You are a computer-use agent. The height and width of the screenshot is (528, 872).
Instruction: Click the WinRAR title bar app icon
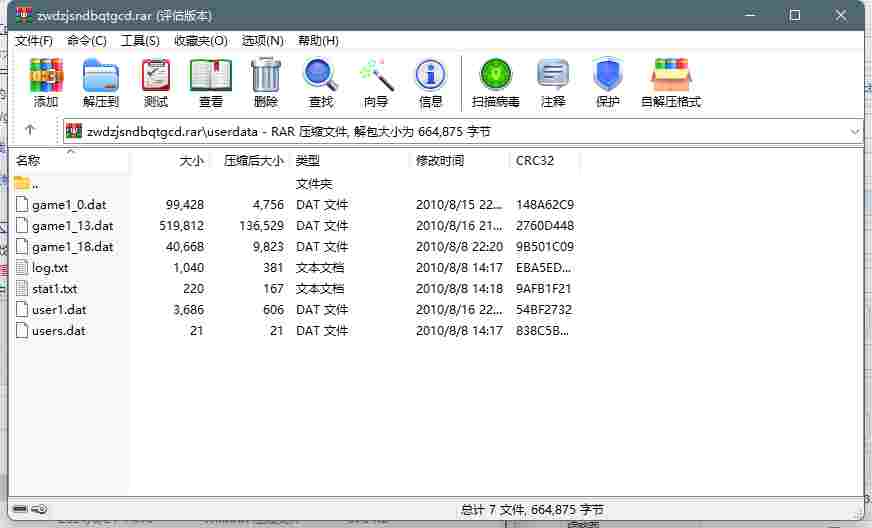[24, 14]
